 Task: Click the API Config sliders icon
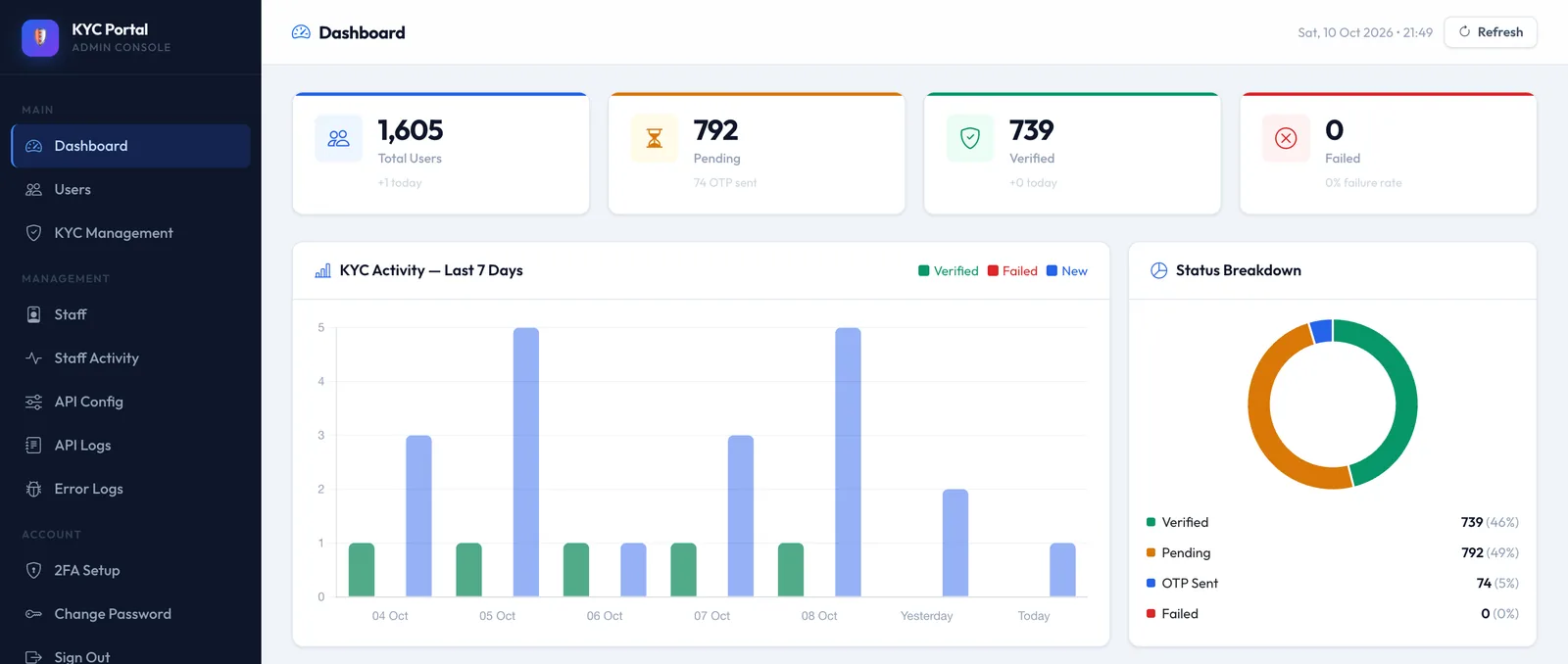(34, 402)
